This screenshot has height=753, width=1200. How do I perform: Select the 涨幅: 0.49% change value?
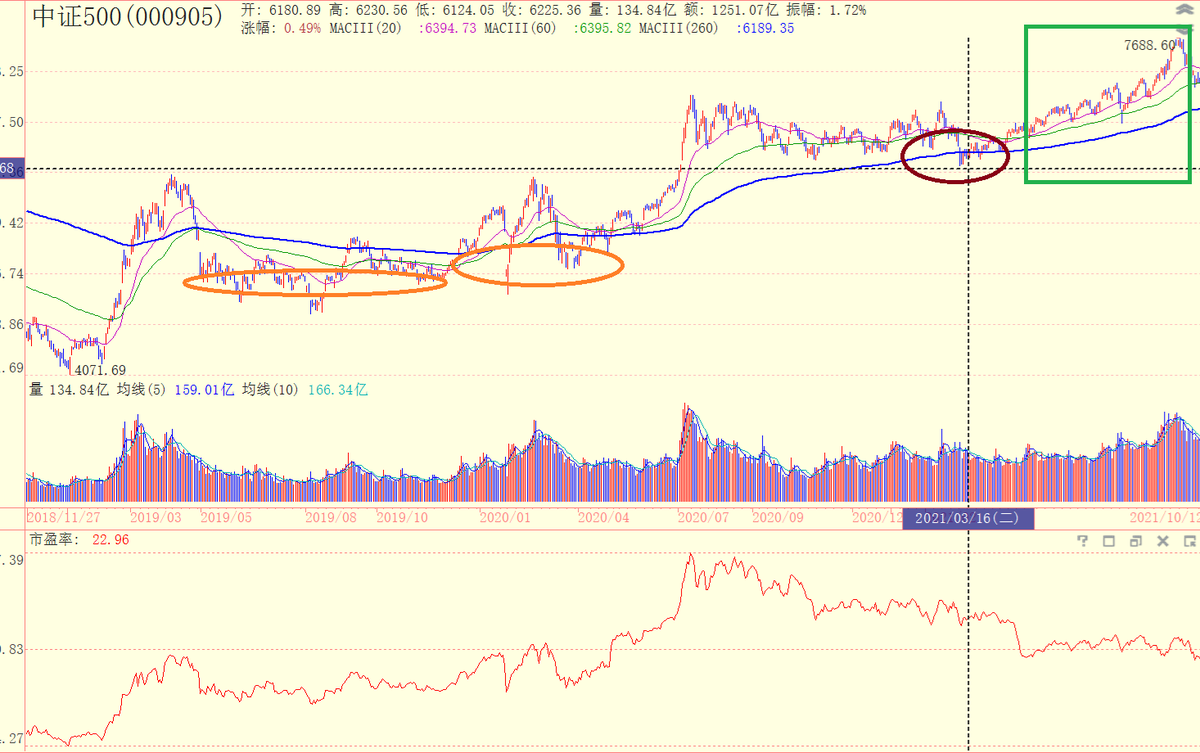click(x=282, y=28)
